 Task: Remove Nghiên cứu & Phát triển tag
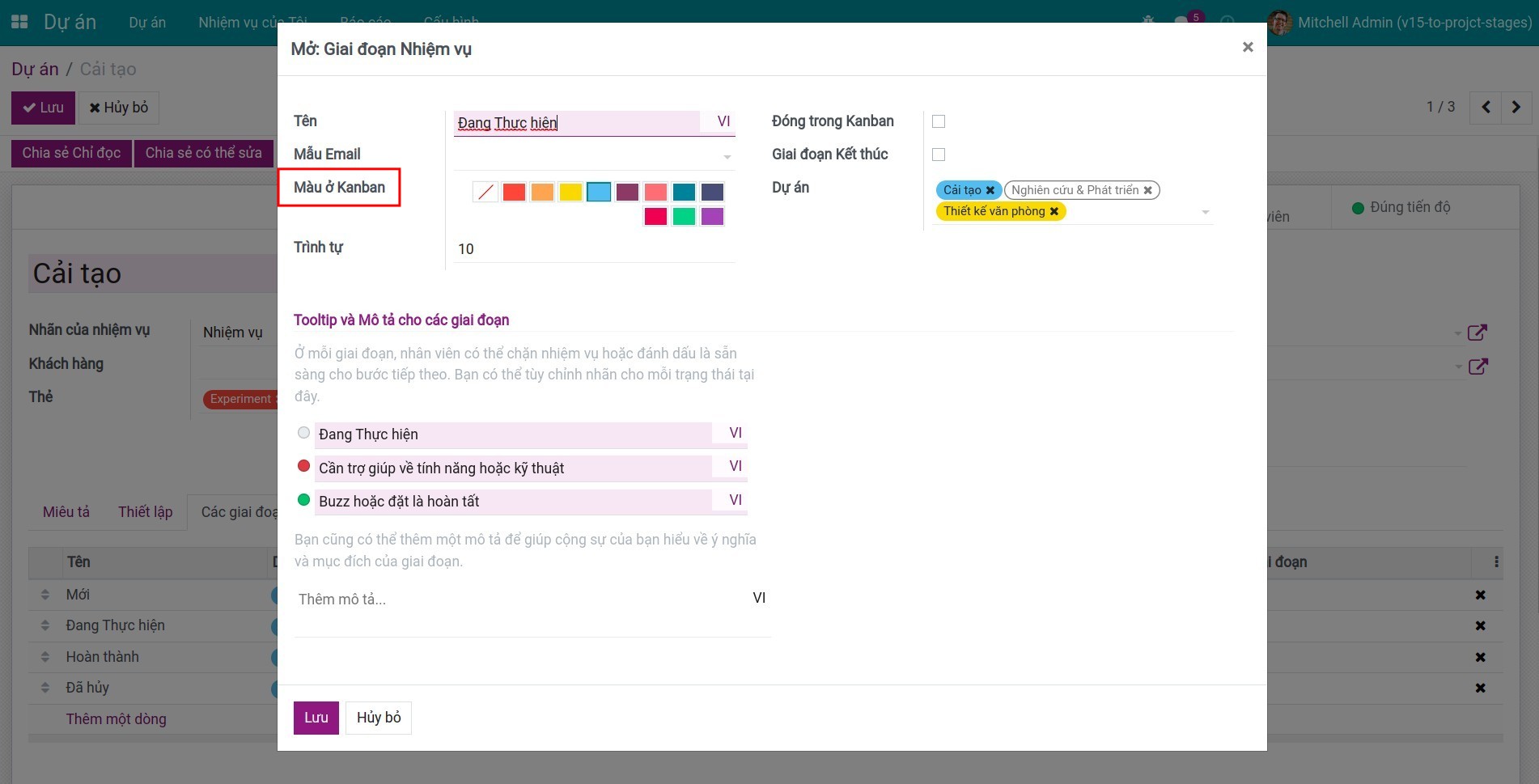1147,190
